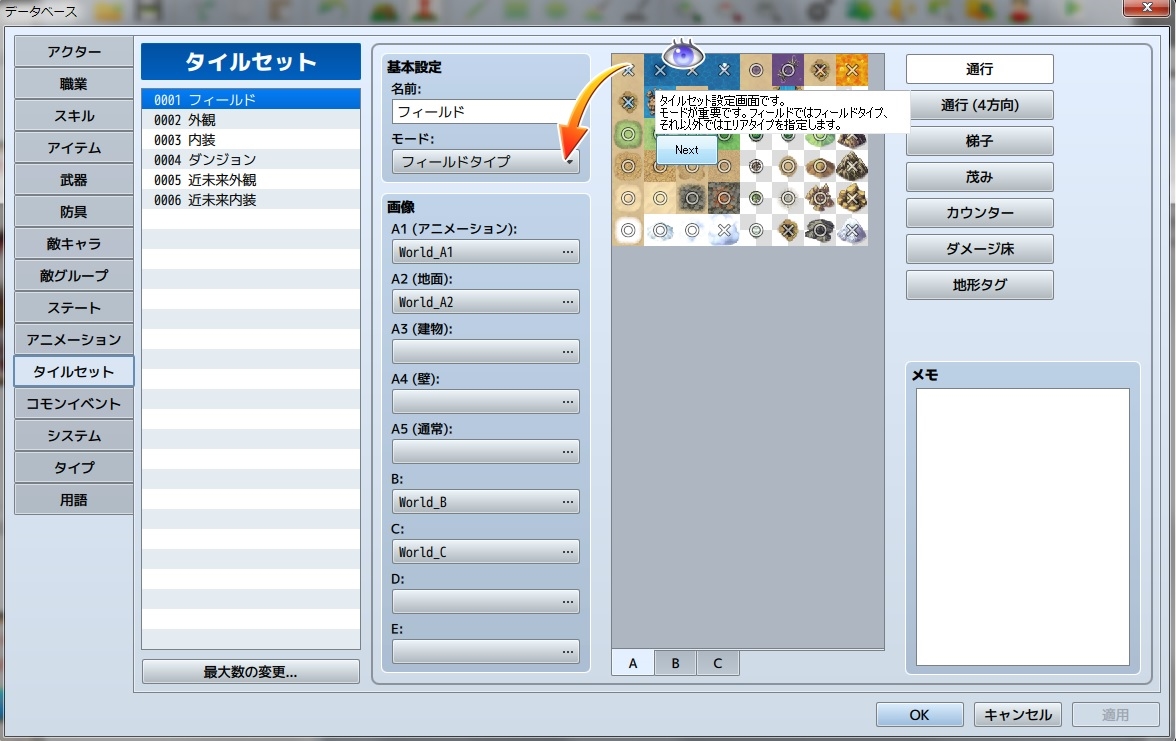
Task: Toggle the large cloud tile marked X
Action: (x=724, y=230)
